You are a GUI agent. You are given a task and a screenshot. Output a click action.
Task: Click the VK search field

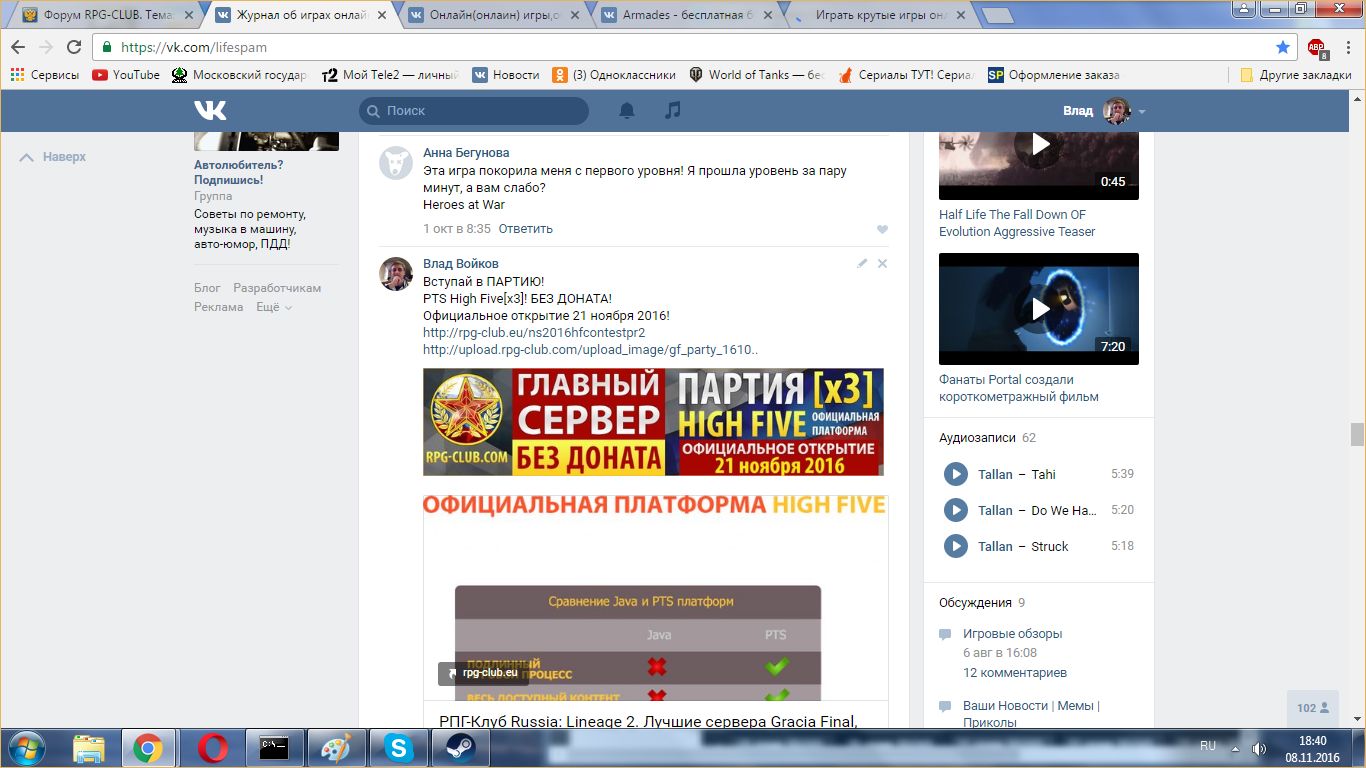(x=474, y=111)
